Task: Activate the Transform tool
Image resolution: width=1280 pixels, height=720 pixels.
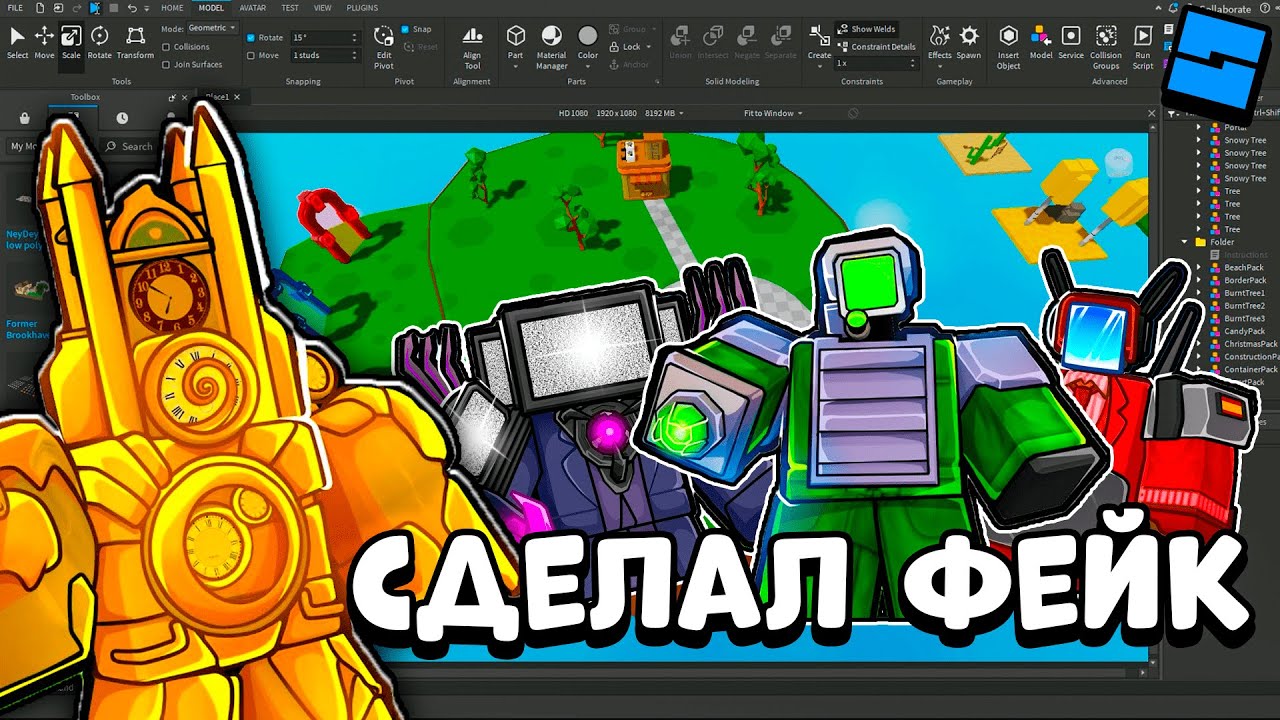Action: coord(134,42)
